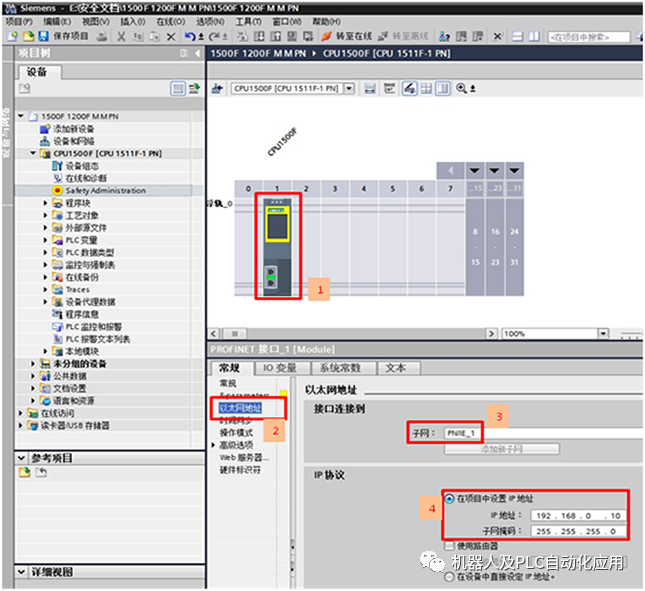Image resolution: width=645 pixels, height=591 pixels.
Task: Switch to 文本 properties tab
Action: click(x=396, y=368)
